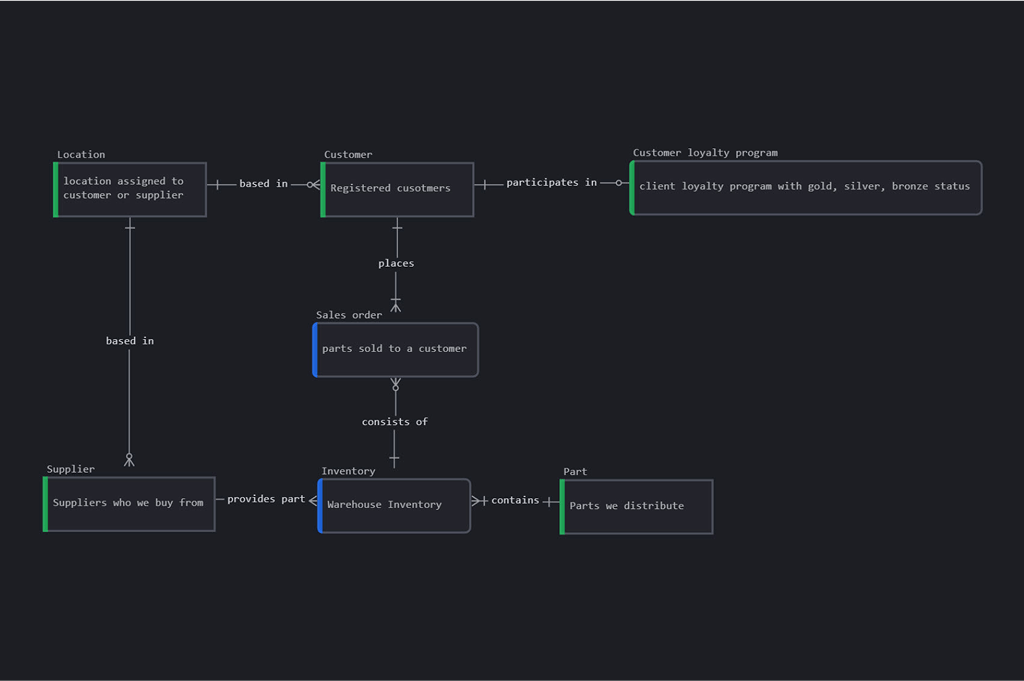The width and height of the screenshot is (1024, 681).
Task: Click the green accent bar on Supplier entity
Action: click(44, 503)
